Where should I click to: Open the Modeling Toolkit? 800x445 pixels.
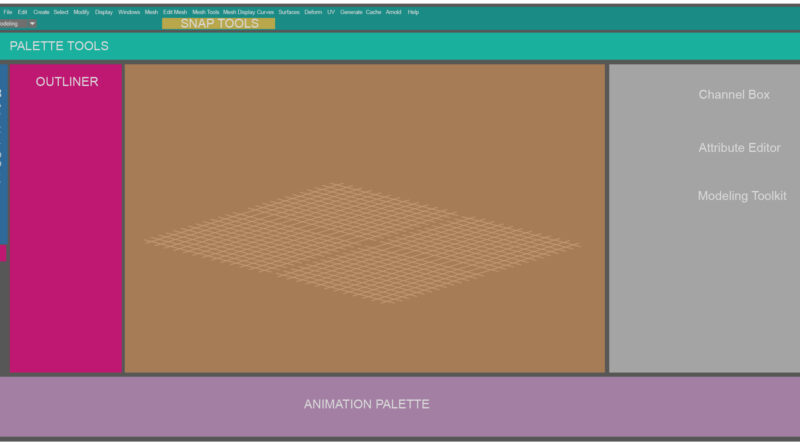742,196
